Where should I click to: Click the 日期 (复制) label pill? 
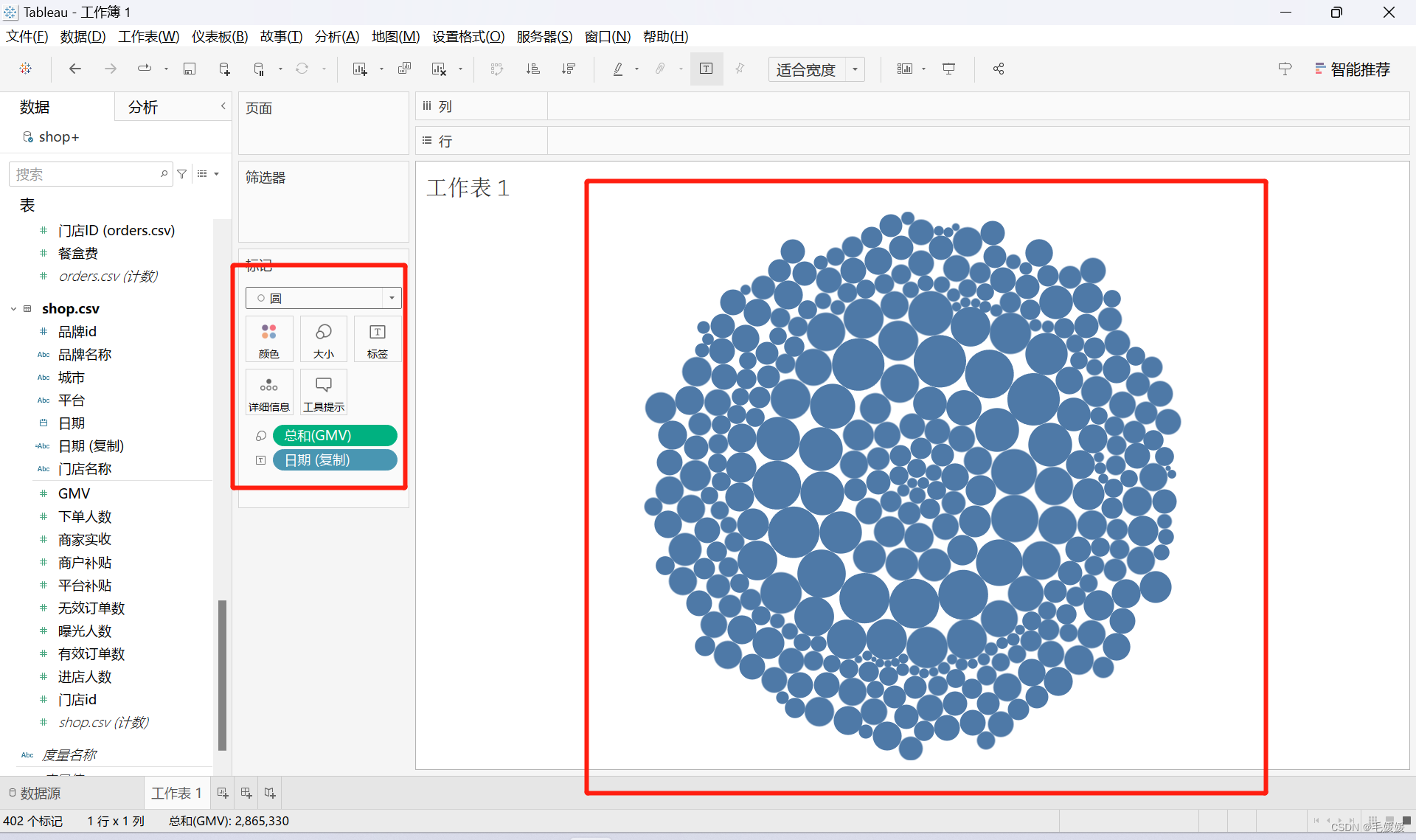pos(335,460)
